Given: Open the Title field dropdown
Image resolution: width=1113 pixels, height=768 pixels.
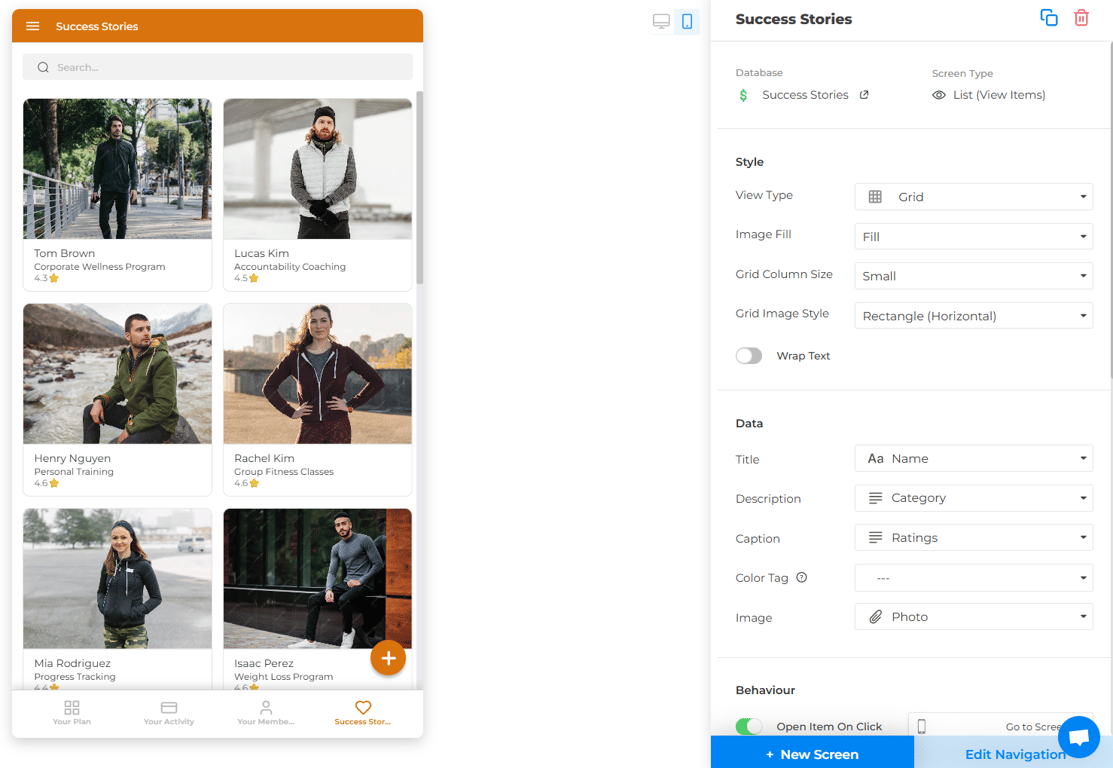Looking at the screenshot, I should click(973, 459).
